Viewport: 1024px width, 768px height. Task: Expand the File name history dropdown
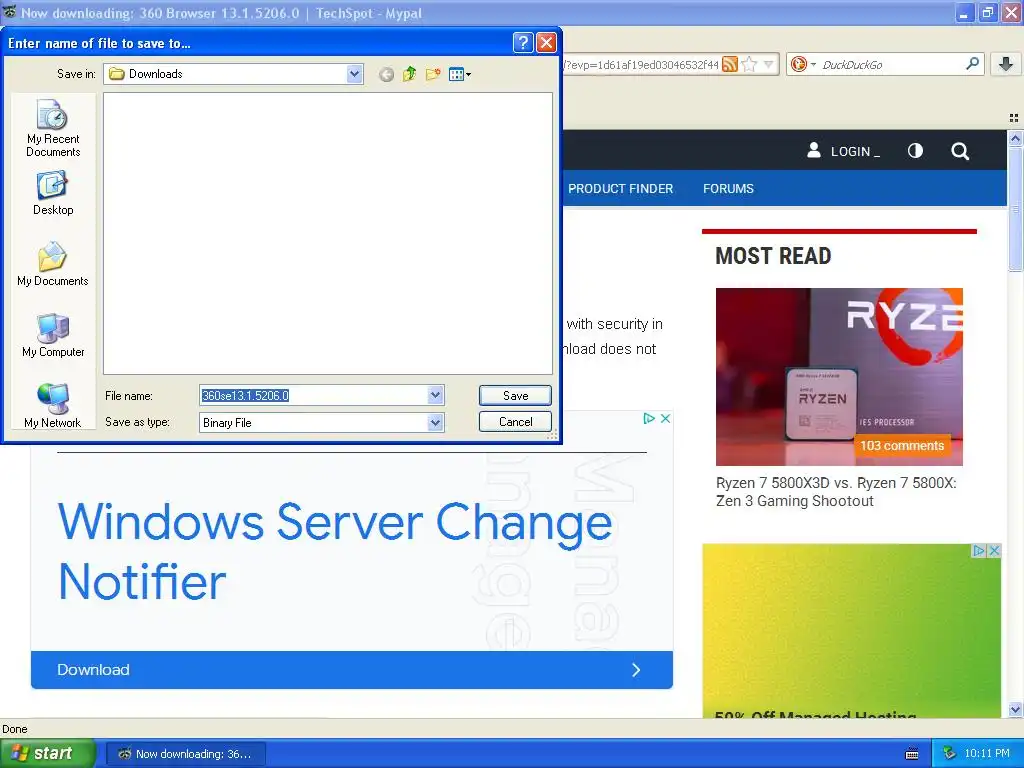pos(436,395)
